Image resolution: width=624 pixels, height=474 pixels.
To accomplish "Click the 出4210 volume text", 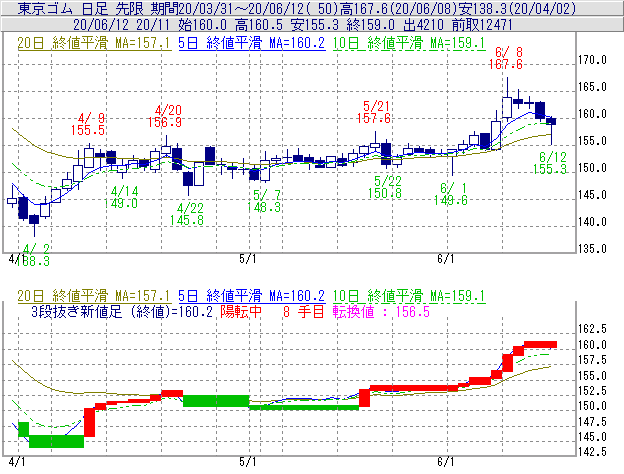I will 423,25.
